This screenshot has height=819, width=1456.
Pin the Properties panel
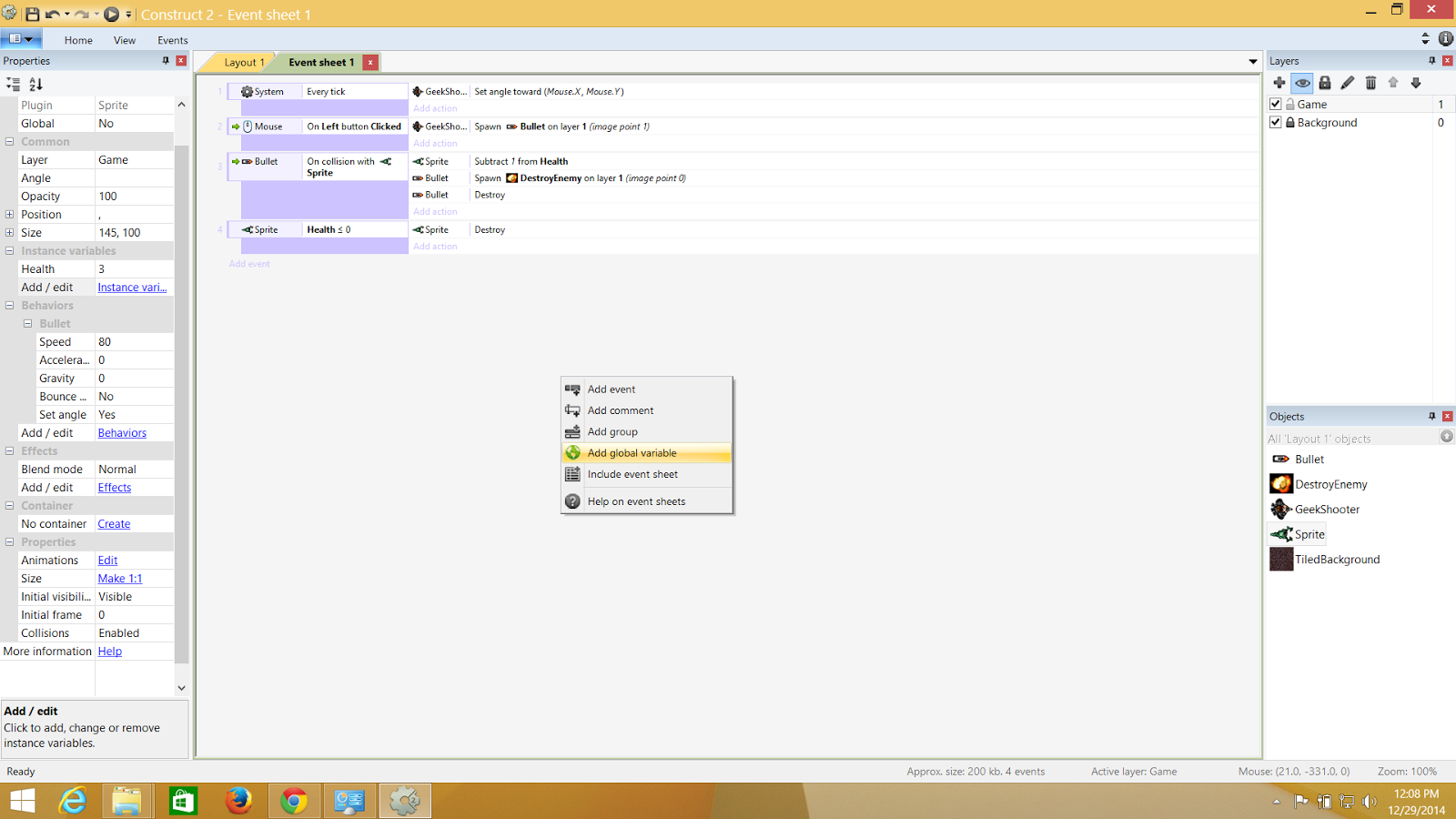[x=166, y=60]
